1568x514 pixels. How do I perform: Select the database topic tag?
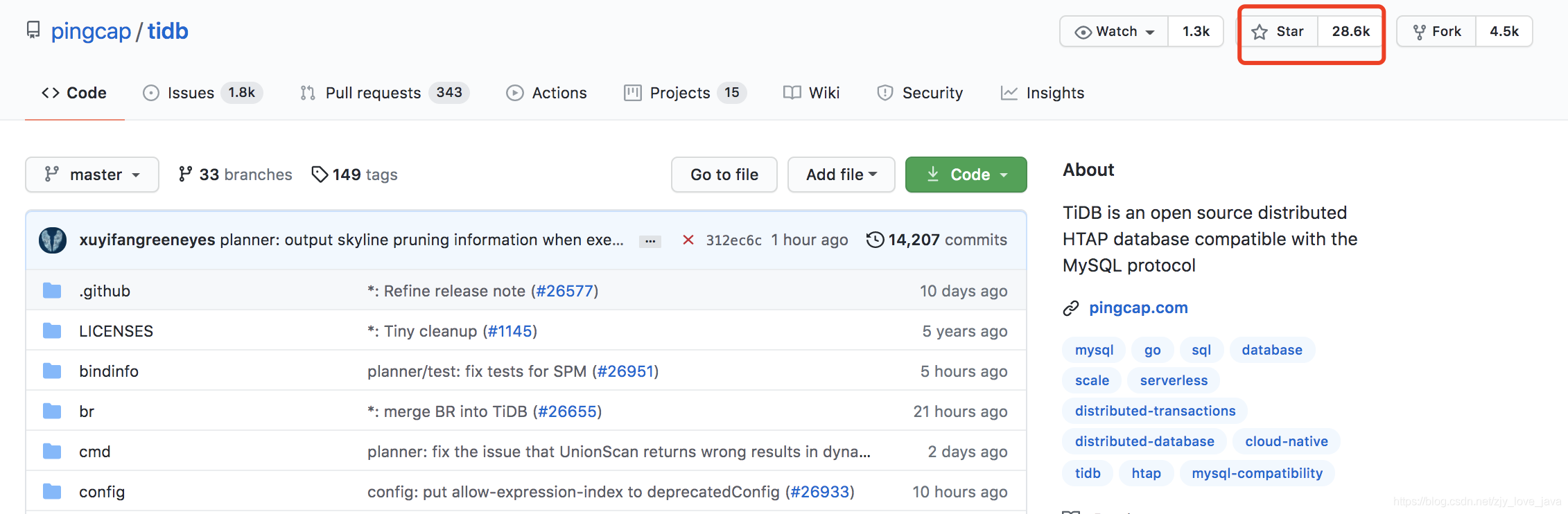tap(1272, 350)
